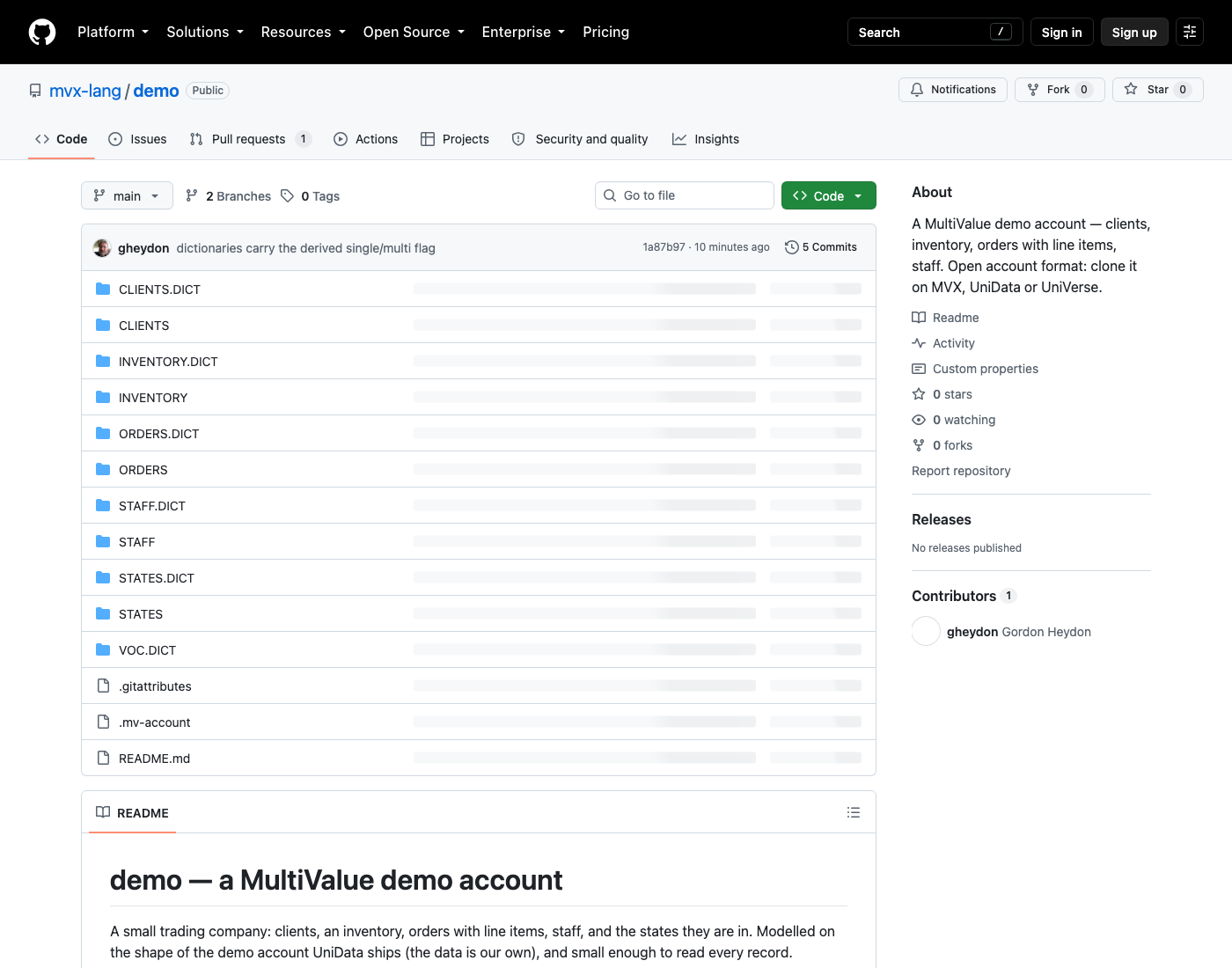Click the bell icon on Notifications

point(917,90)
